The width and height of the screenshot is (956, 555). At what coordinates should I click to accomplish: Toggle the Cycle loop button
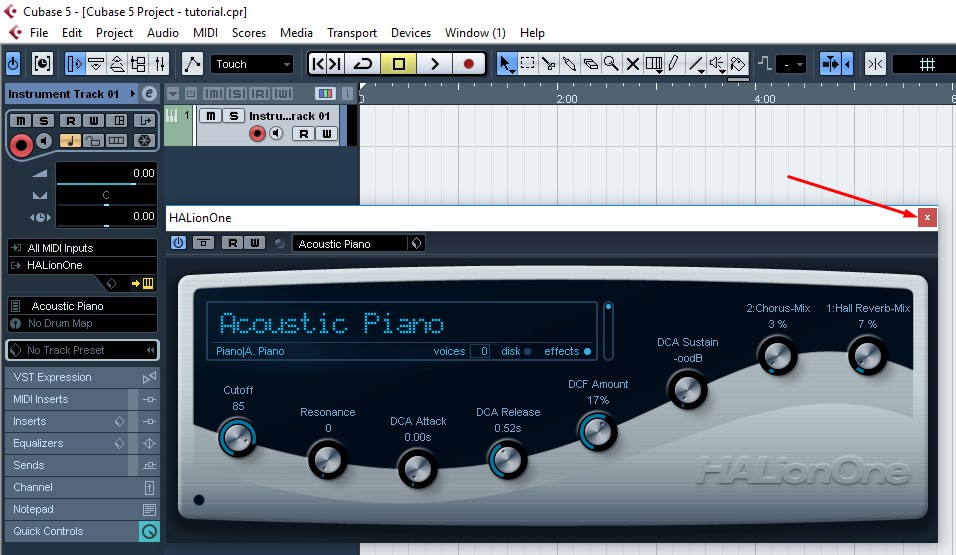363,63
